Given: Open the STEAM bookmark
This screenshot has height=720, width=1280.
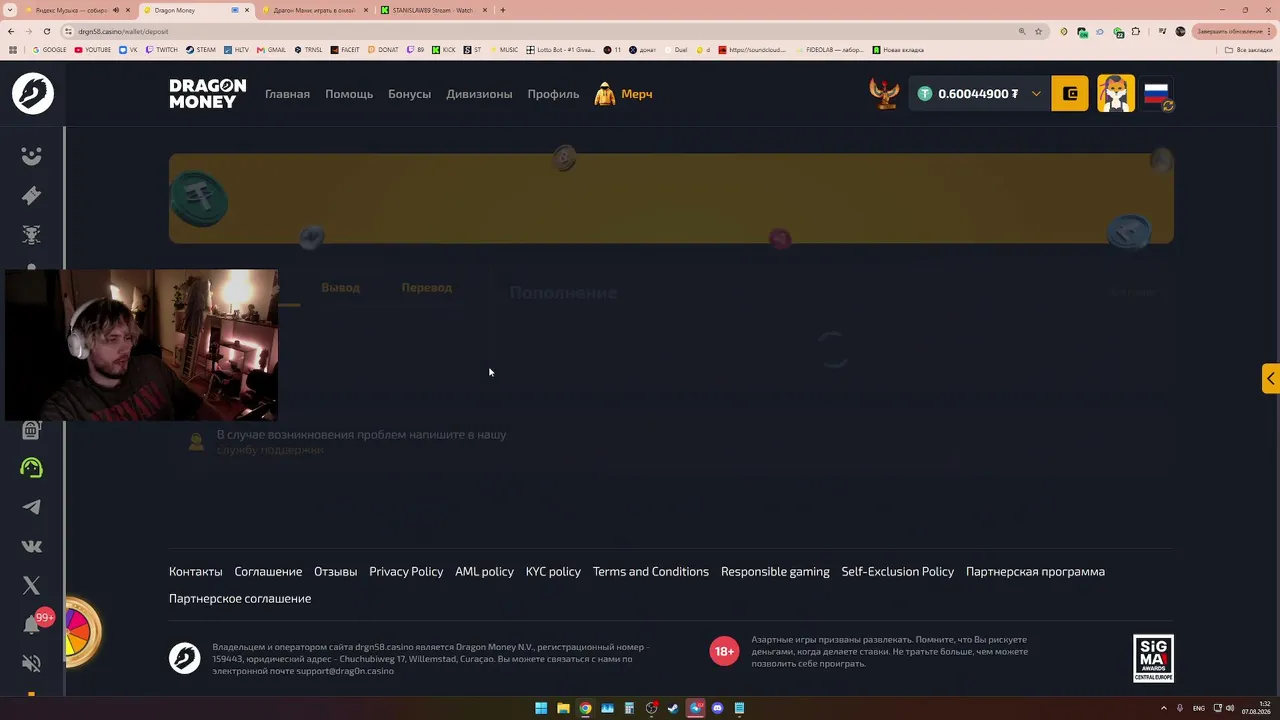Looking at the screenshot, I should (201, 50).
